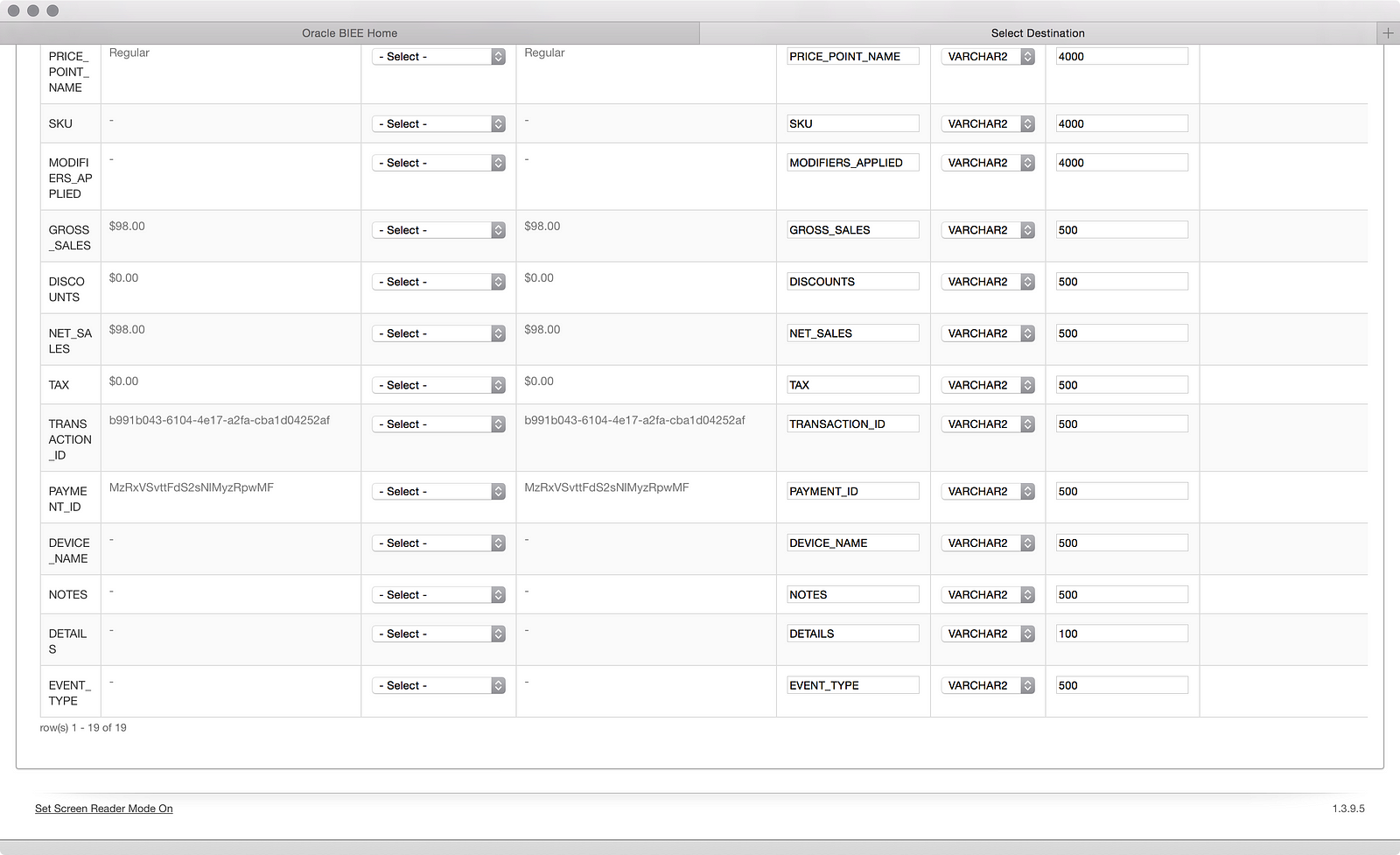Click the length field for SKU row
The width and height of the screenshot is (1400, 855).
(x=1121, y=124)
